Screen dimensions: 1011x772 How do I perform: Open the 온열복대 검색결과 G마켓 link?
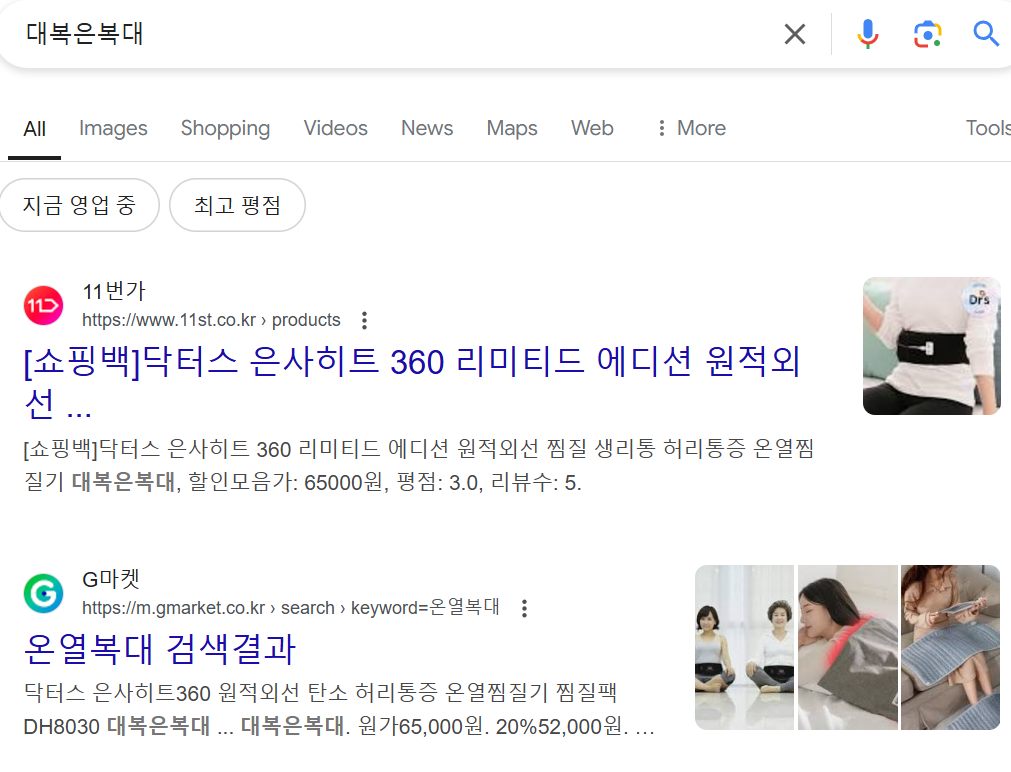(159, 650)
